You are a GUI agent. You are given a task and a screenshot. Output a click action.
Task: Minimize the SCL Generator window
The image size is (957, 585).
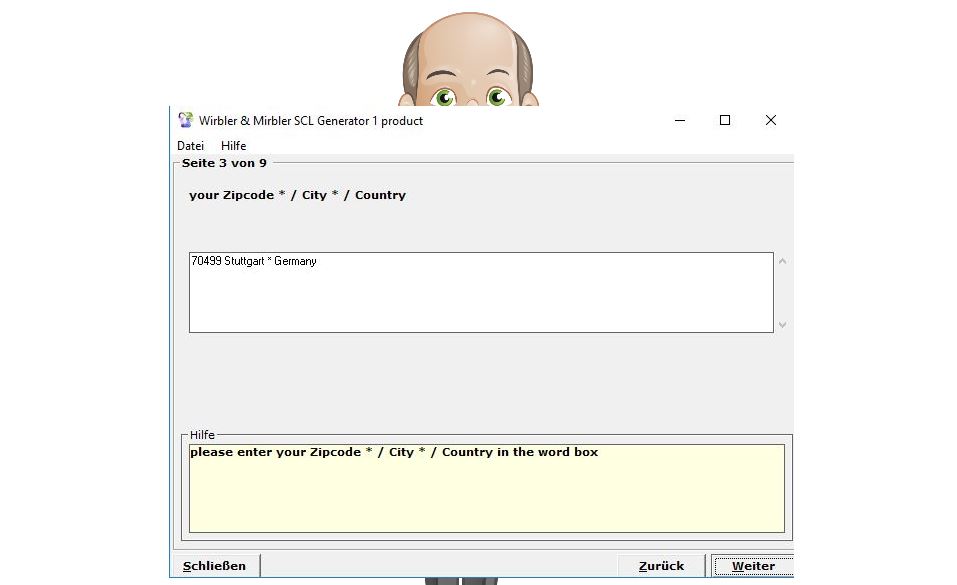[x=680, y=120]
